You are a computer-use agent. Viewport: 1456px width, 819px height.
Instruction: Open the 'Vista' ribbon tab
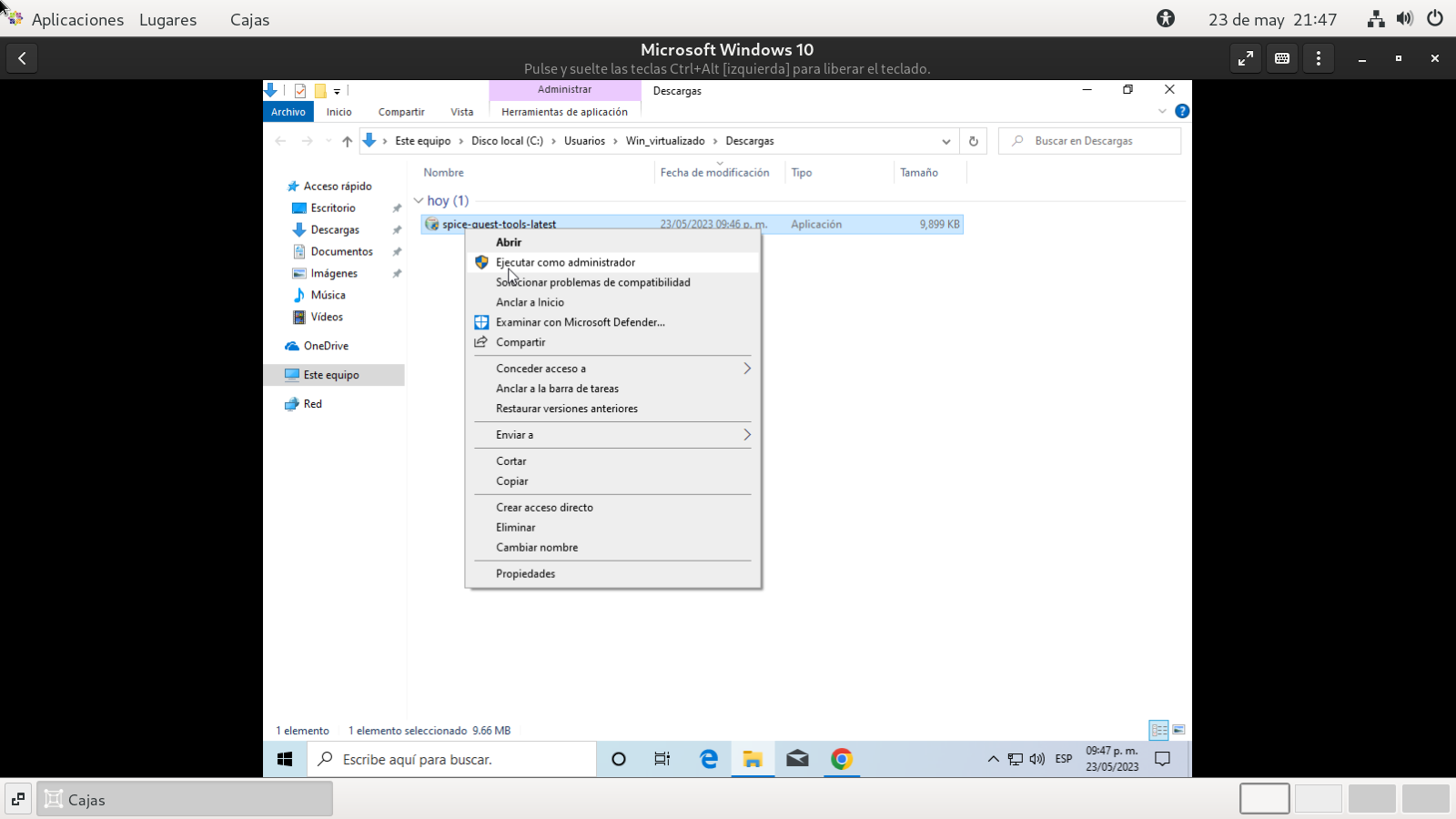(x=461, y=112)
